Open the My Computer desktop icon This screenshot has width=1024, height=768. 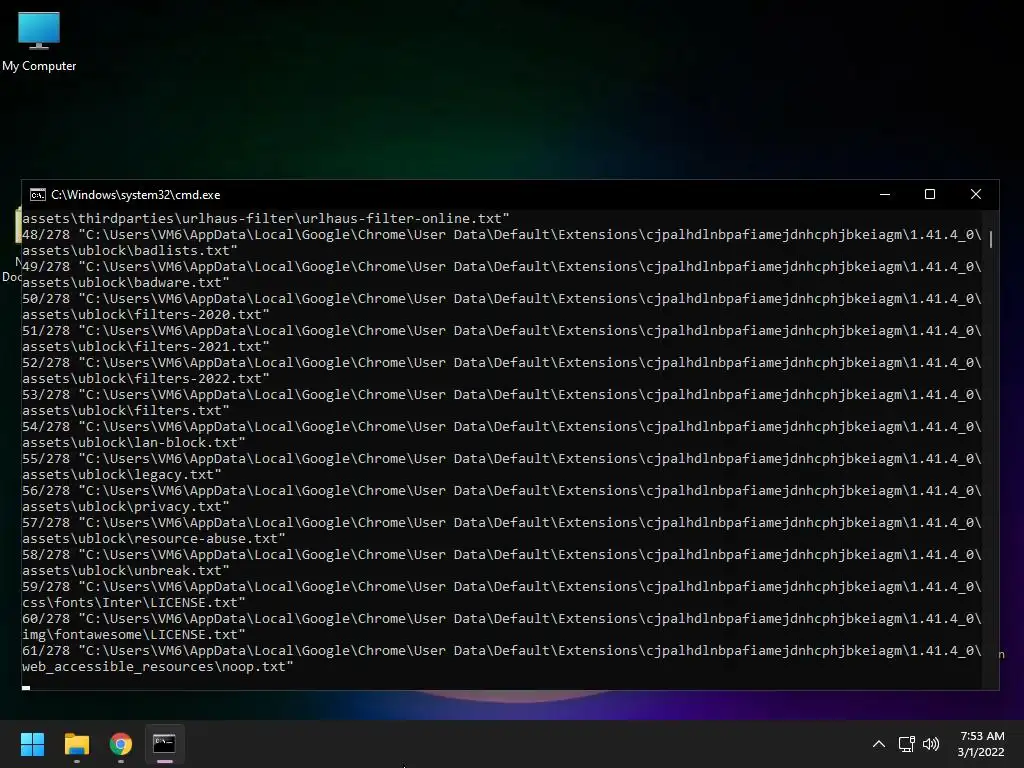coord(39,41)
